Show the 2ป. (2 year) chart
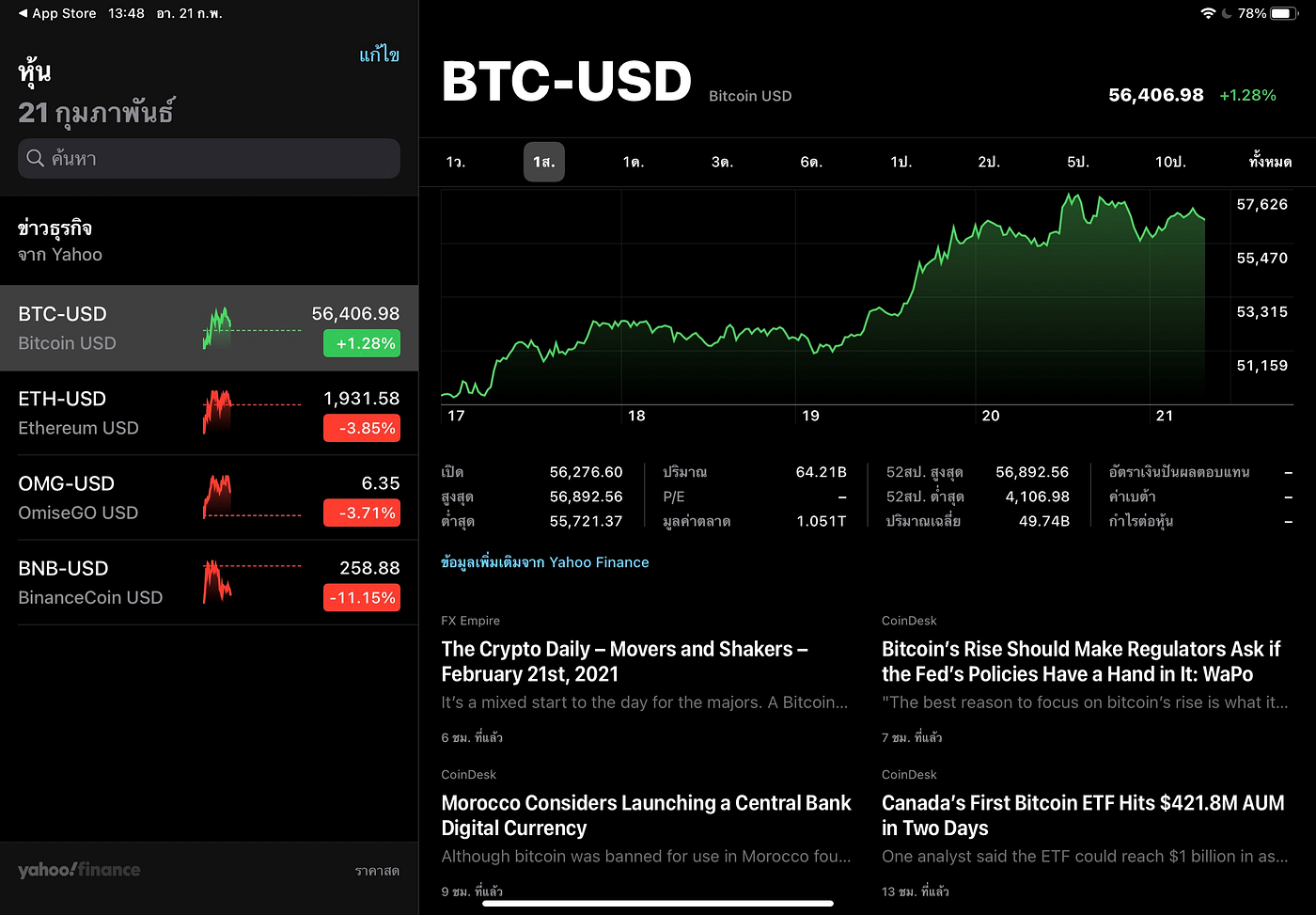Viewport: 1316px width, 915px height. pos(989,162)
